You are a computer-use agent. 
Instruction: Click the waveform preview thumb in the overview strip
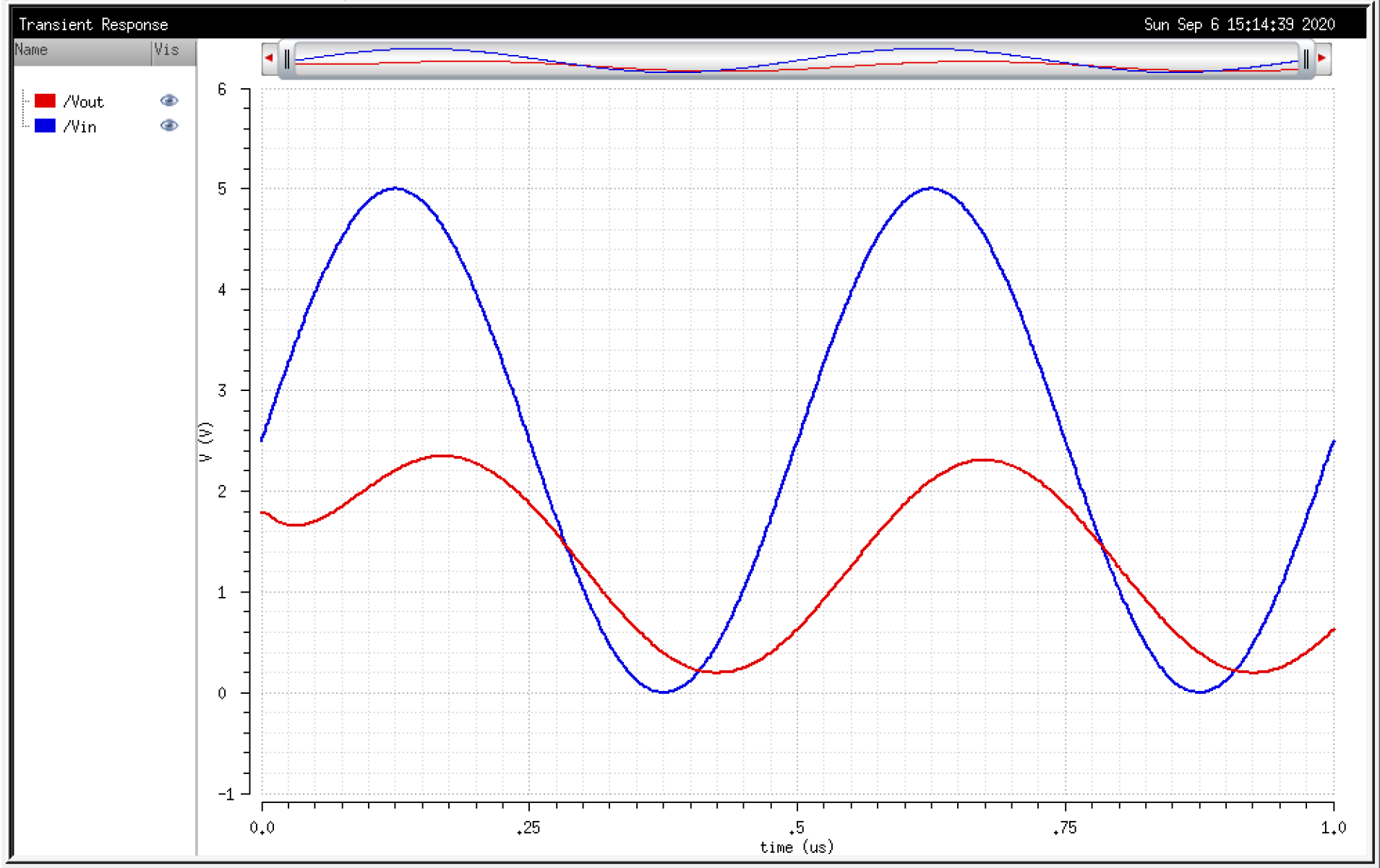pos(795,60)
